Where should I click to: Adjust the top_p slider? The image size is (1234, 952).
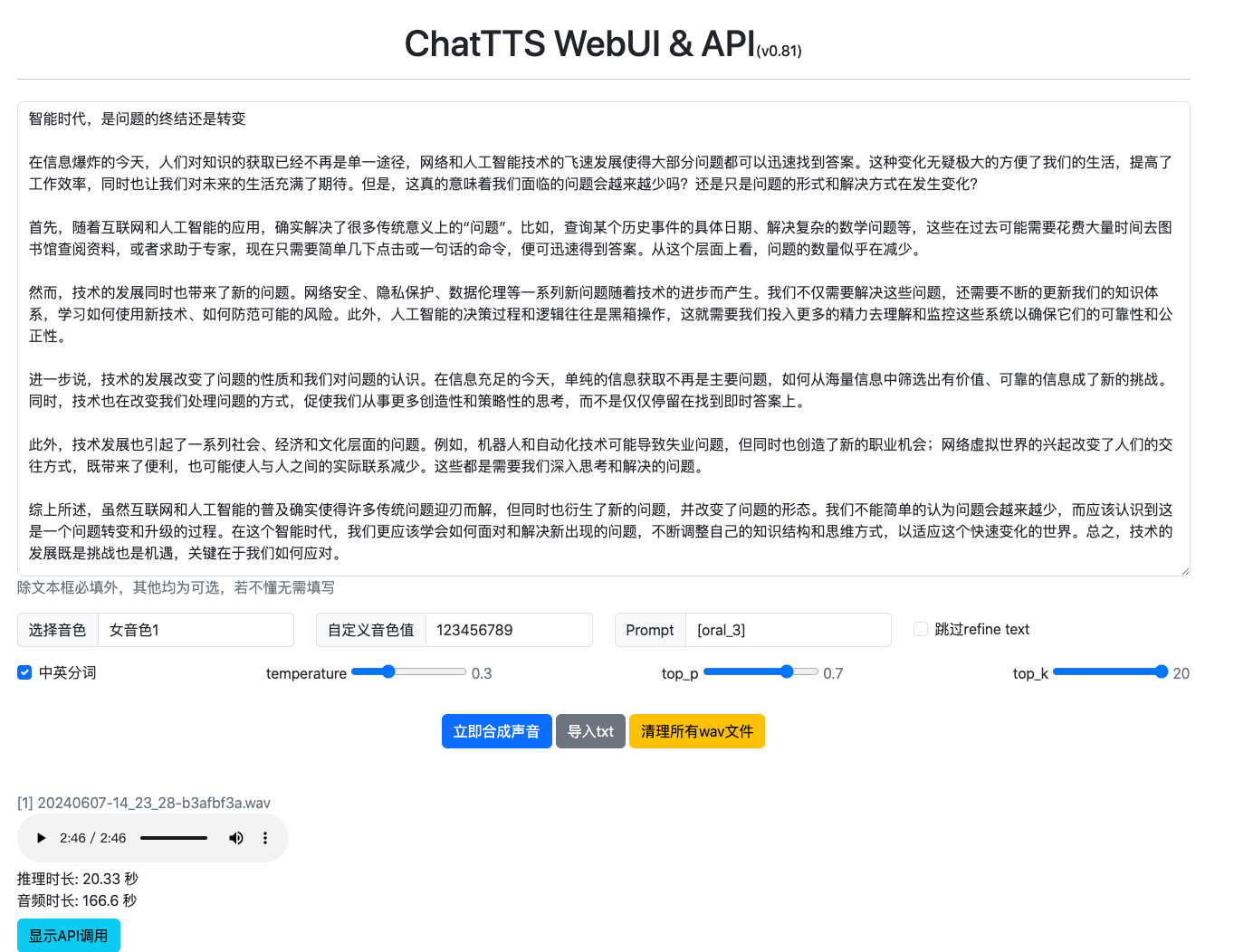tap(760, 671)
